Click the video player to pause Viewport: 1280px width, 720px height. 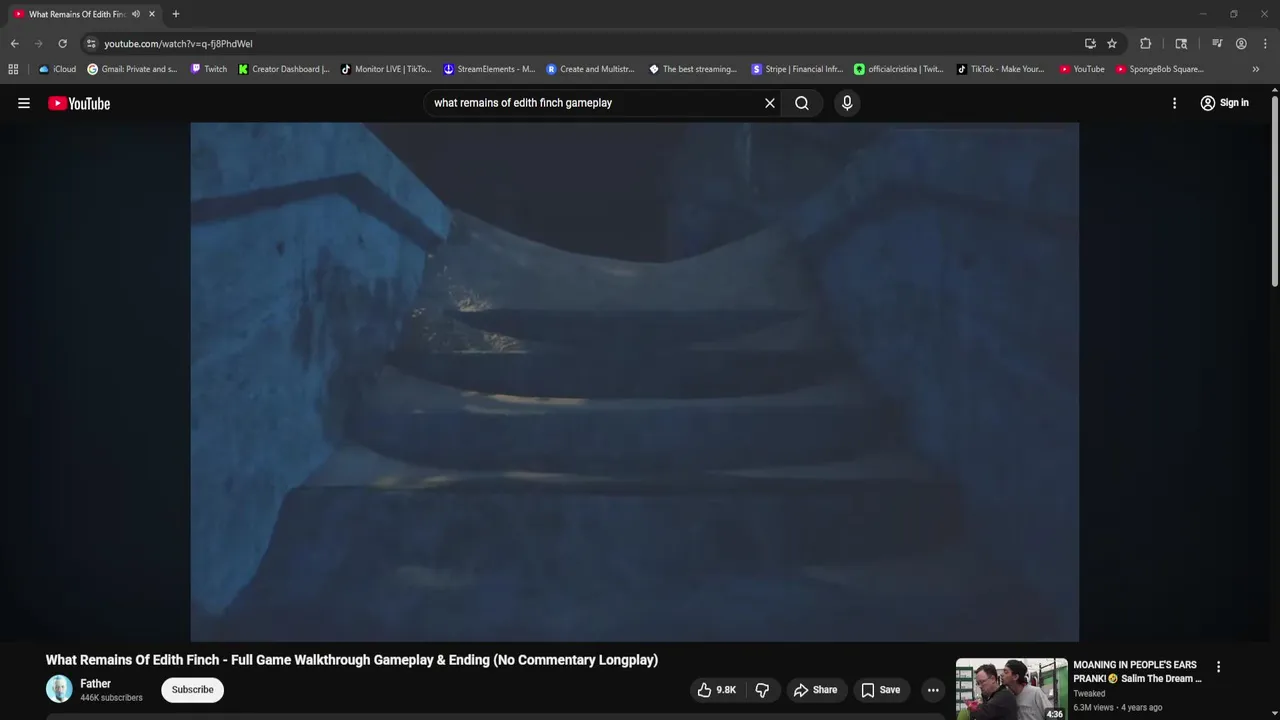click(x=634, y=382)
